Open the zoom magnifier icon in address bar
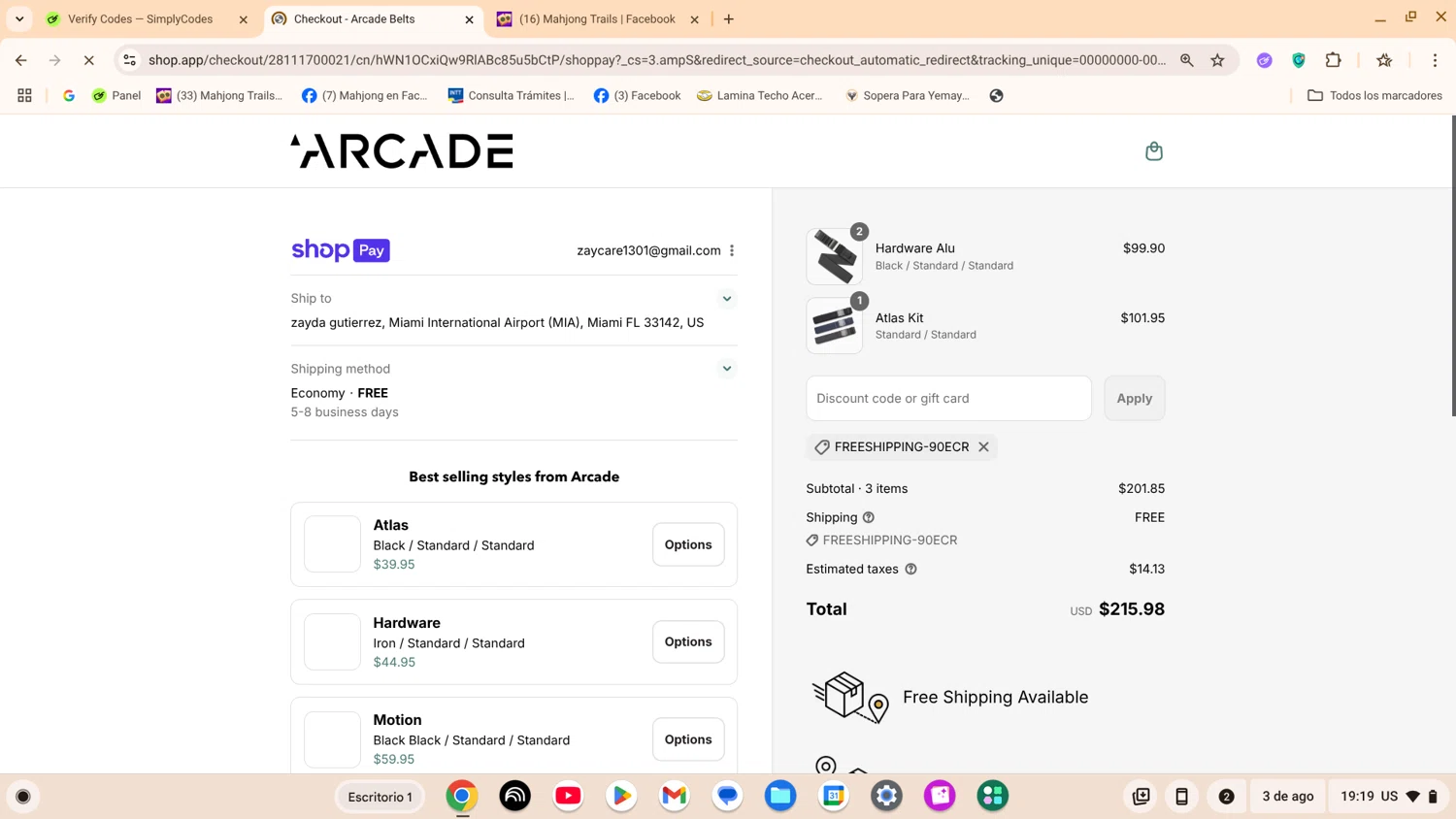 coord(1186,60)
